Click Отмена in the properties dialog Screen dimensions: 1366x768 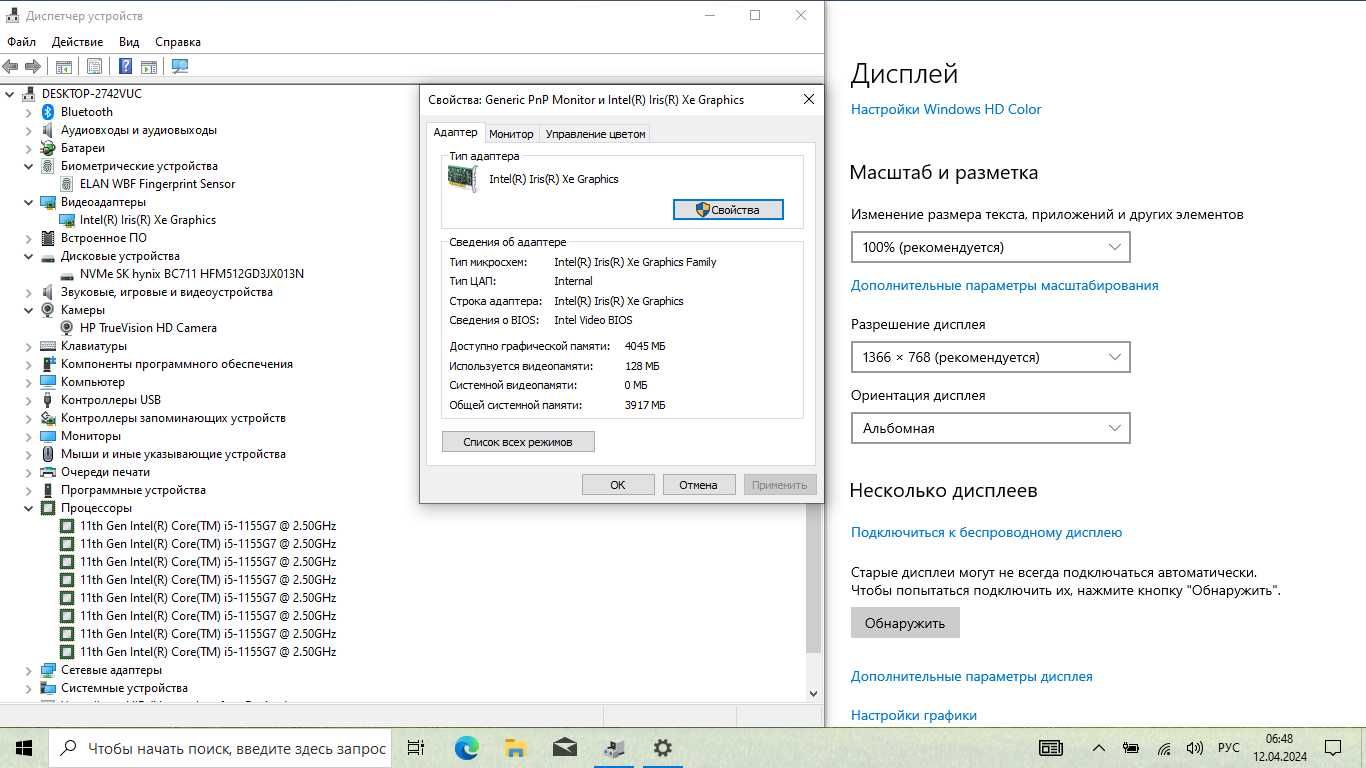(698, 485)
